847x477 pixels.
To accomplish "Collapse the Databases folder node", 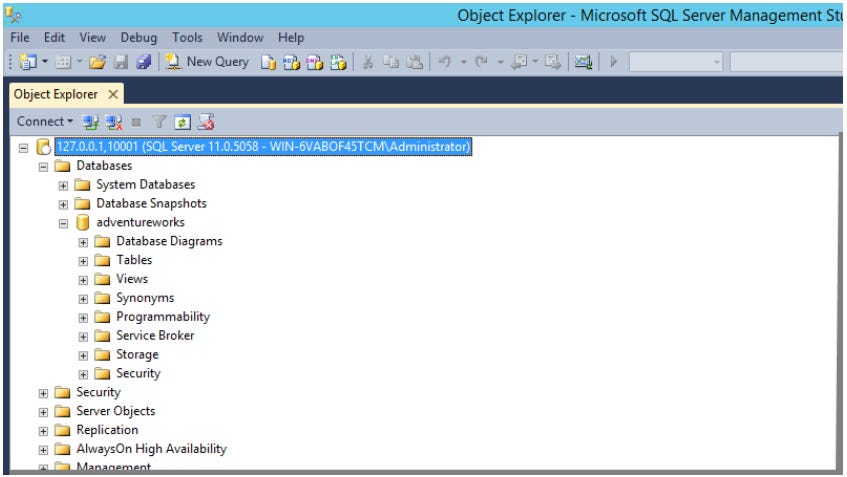I will click(43, 167).
